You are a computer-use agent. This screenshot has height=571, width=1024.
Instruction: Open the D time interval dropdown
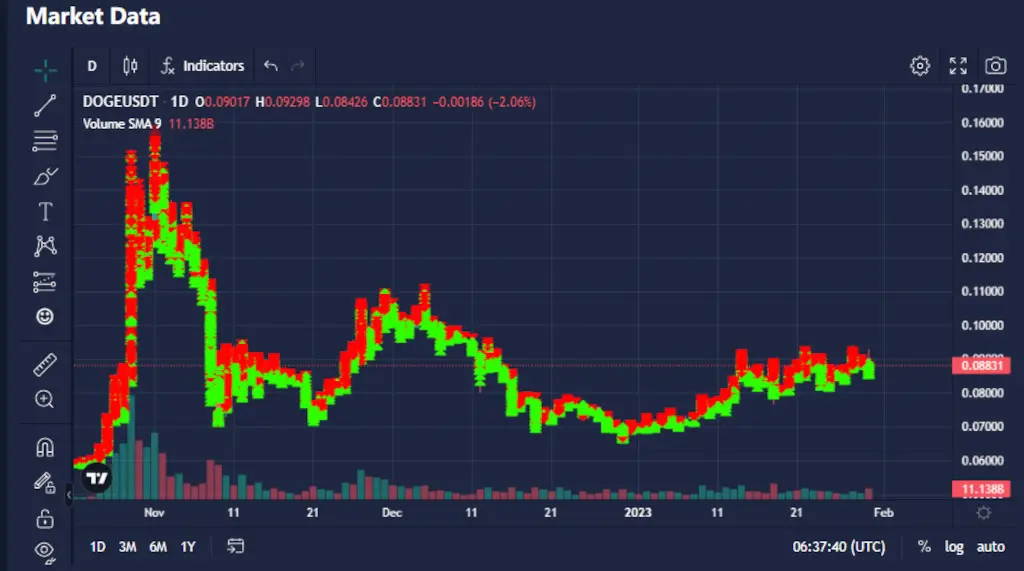click(x=92, y=66)
